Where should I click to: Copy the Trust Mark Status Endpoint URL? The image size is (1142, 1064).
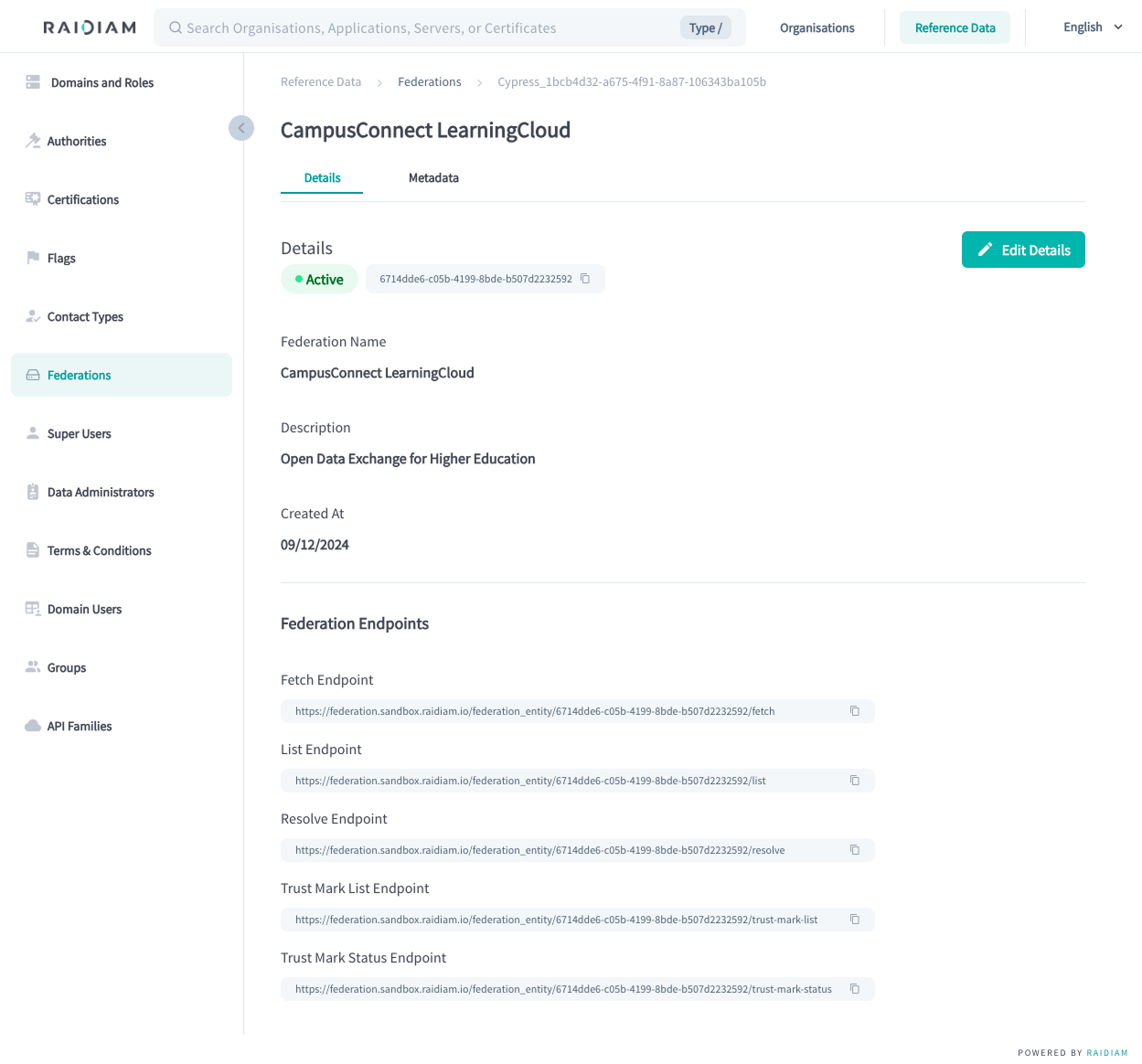pyautogui.click(x=855, y=989)
